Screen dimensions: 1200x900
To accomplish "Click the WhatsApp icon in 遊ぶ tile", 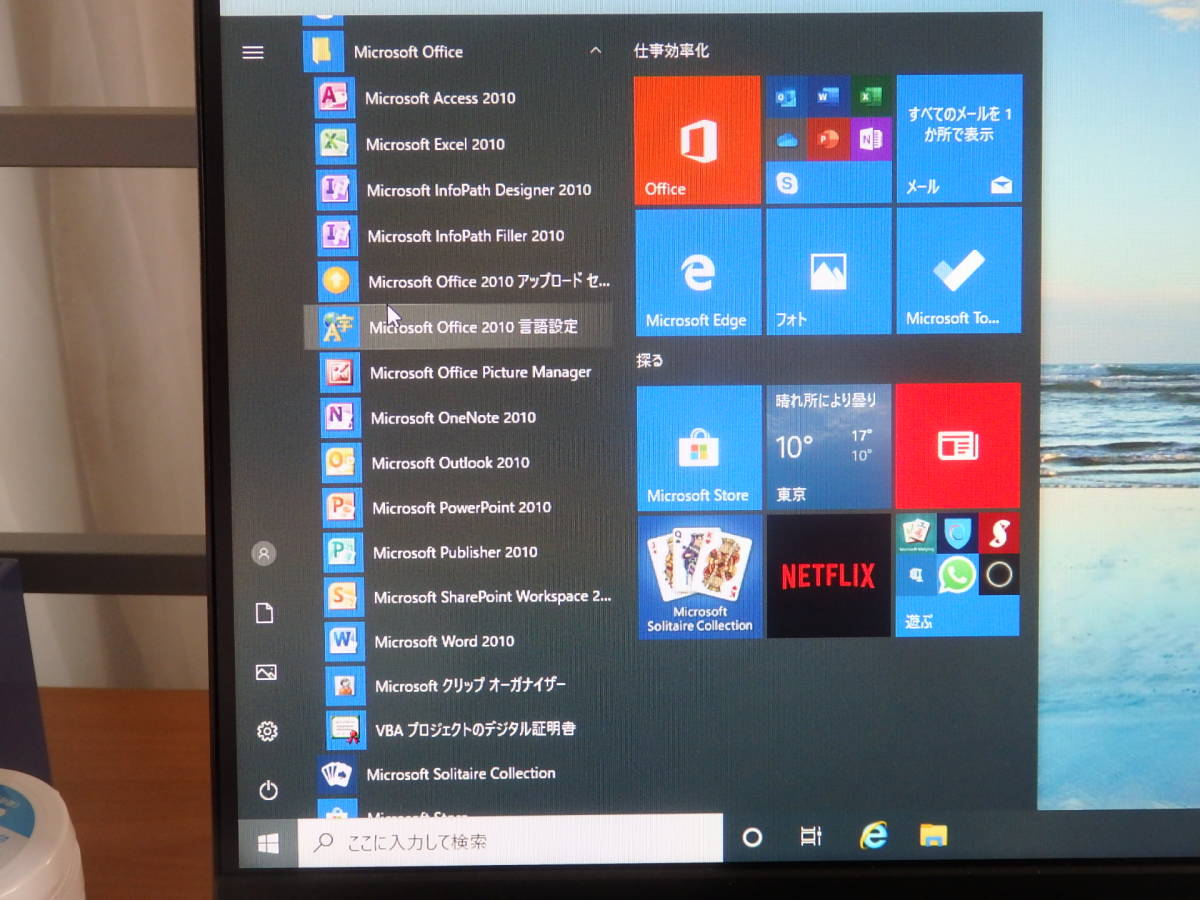I will click(957, 575).
